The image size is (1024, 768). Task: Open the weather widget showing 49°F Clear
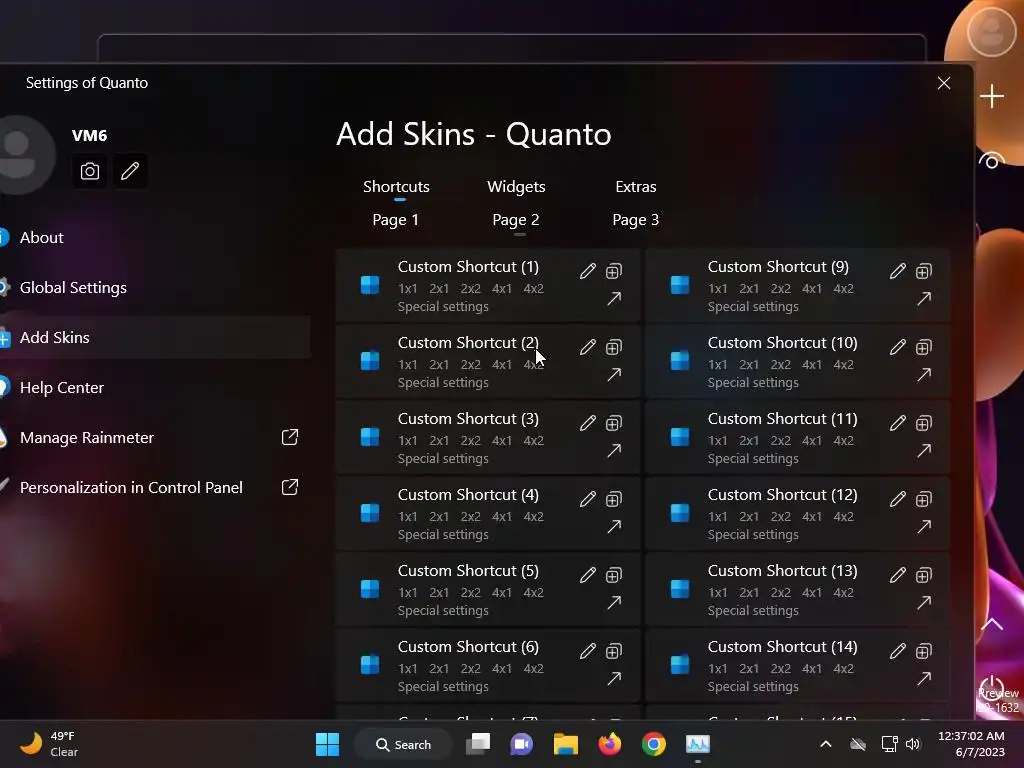(49, 744)
